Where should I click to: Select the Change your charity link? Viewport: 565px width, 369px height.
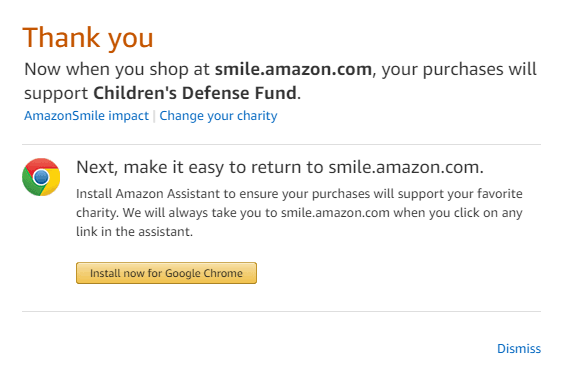coord(218,116)
